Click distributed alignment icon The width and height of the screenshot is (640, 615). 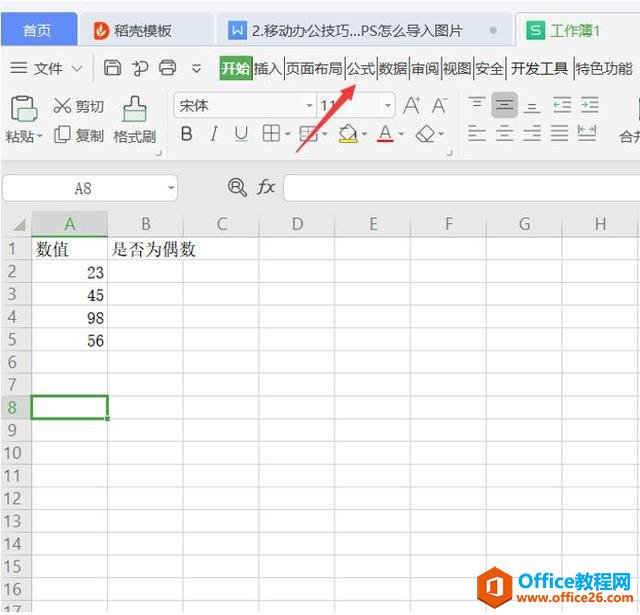587,133
